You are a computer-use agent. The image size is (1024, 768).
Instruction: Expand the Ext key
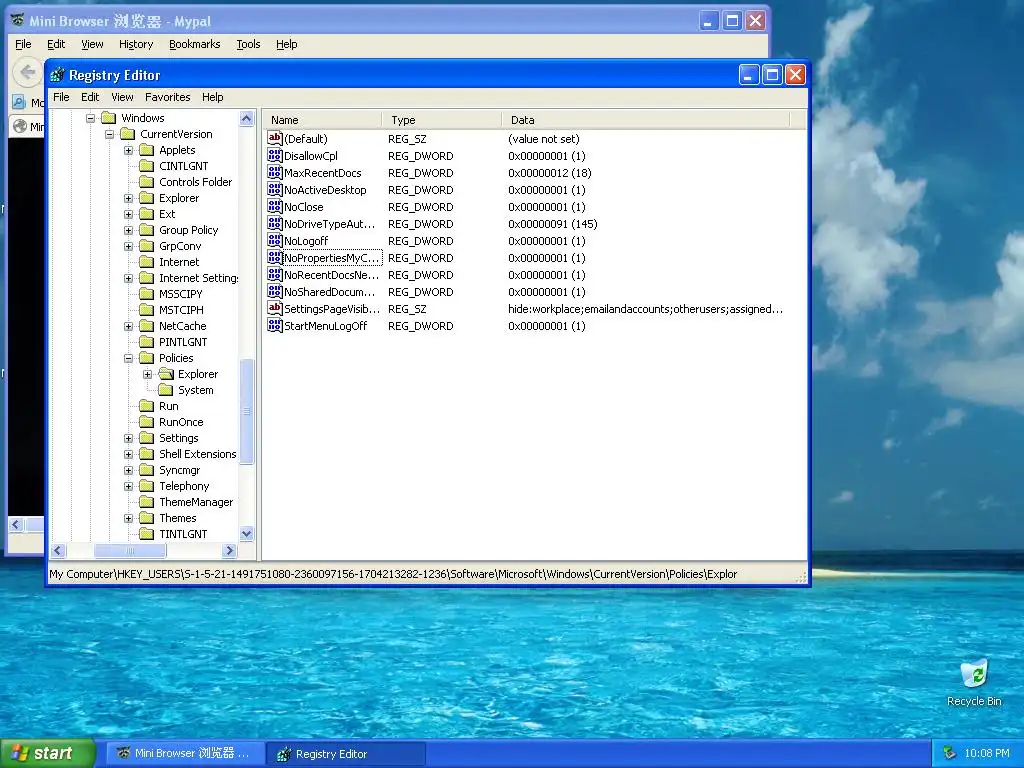pos(129,214)
